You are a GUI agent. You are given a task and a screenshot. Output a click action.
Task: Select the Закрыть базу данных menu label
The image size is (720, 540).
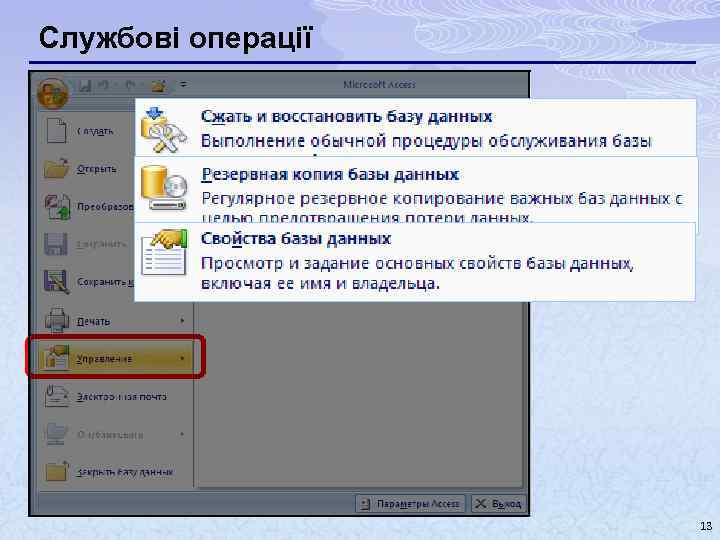[x=125, y=472]
